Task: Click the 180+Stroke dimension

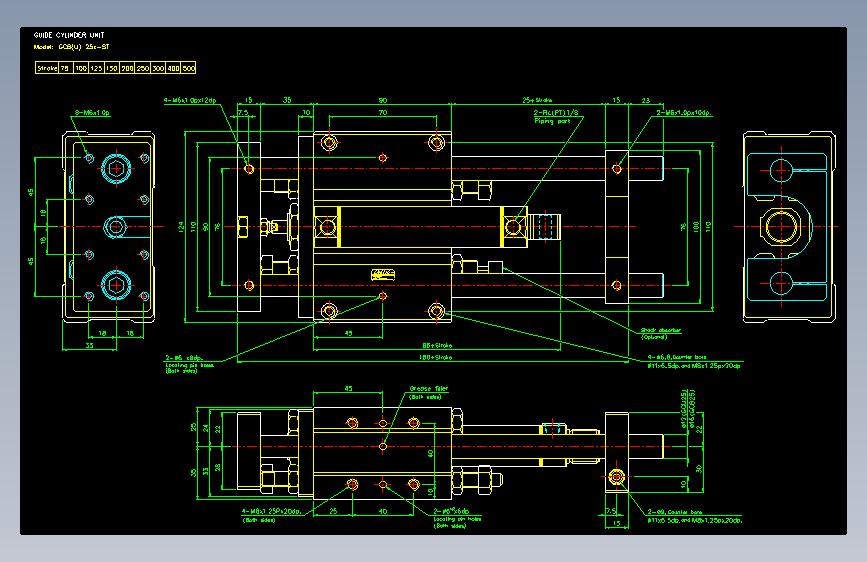Action: pos(436,357)
